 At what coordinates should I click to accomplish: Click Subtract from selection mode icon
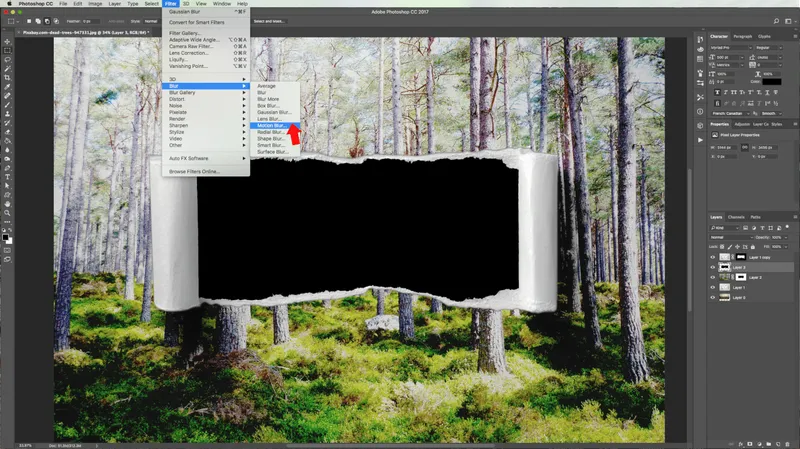click(x=47, y=21)
